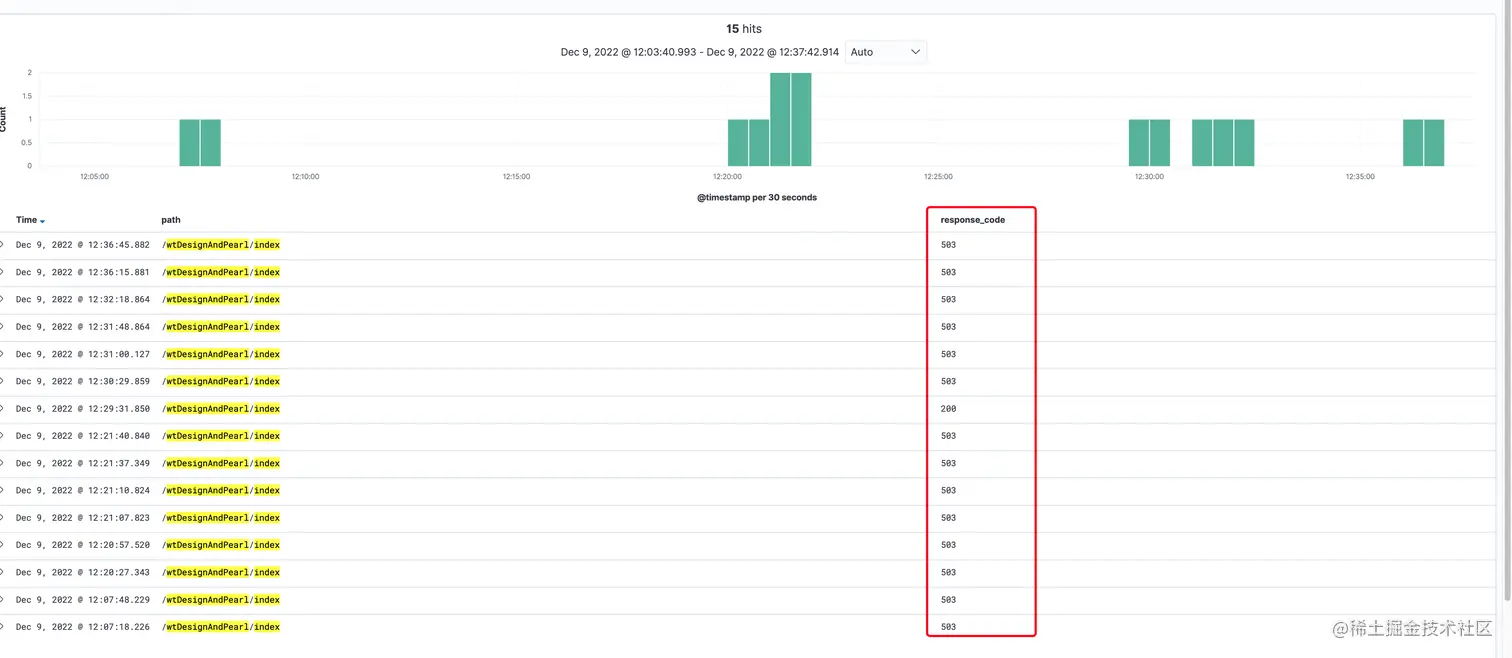Viewport: 1512px width, 658px height.
Task: Expand the 12:29:31.850 log row
Action: tap(2, 409)
